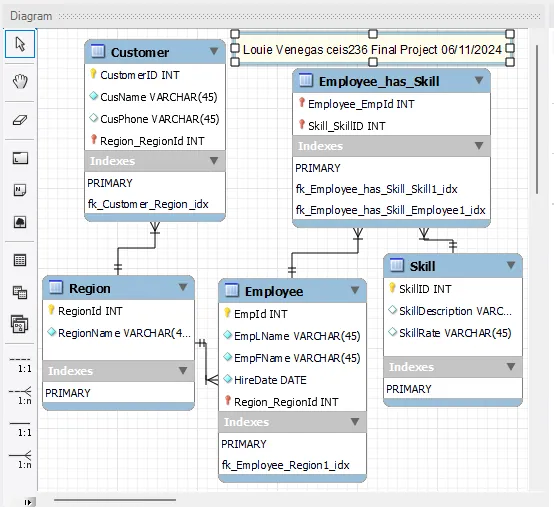Viewport: 554px width, 507px height.
Task: Collapse the Employee Indexes section
Action: [x=355, y=421]
